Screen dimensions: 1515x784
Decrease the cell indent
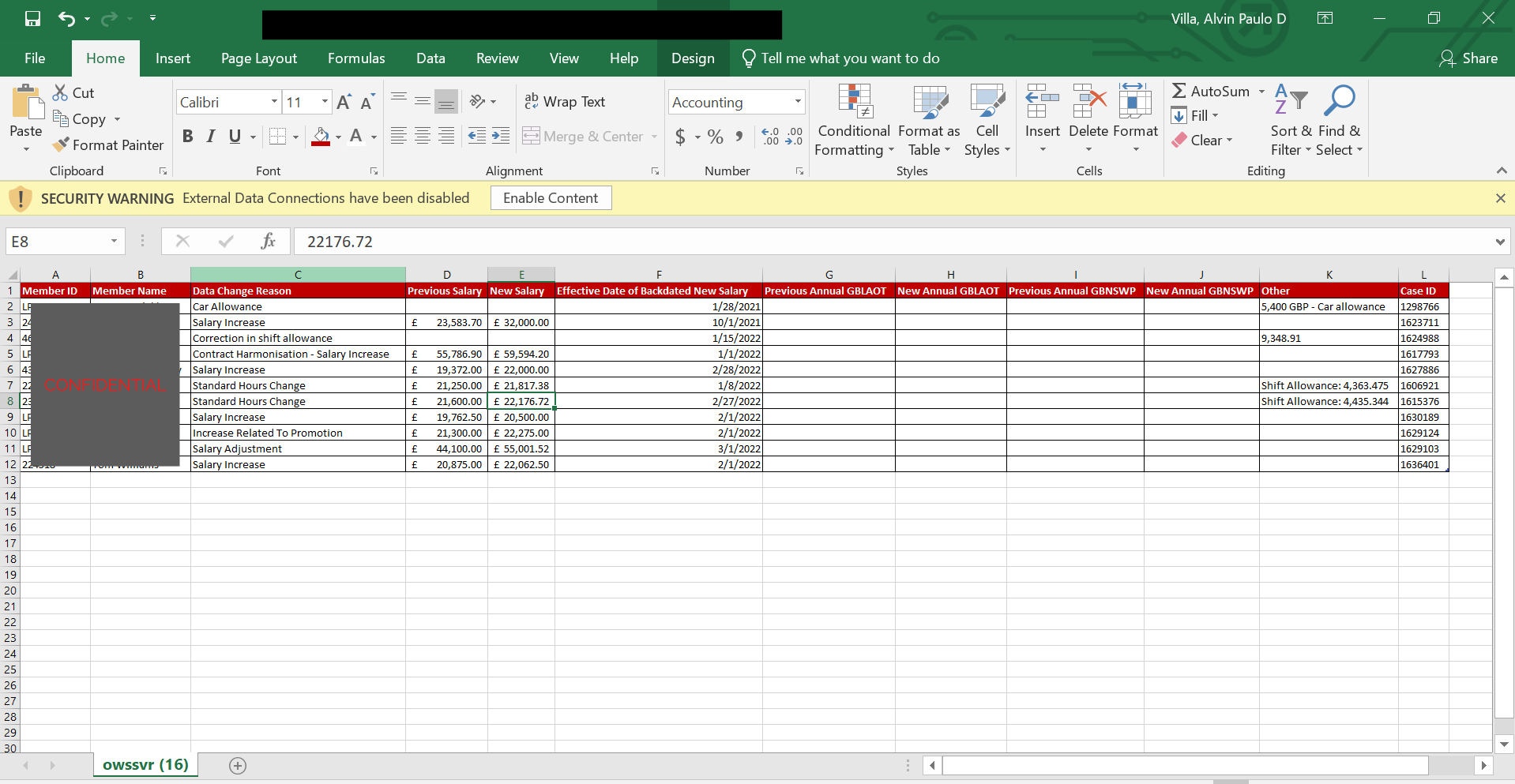[477, 136]
